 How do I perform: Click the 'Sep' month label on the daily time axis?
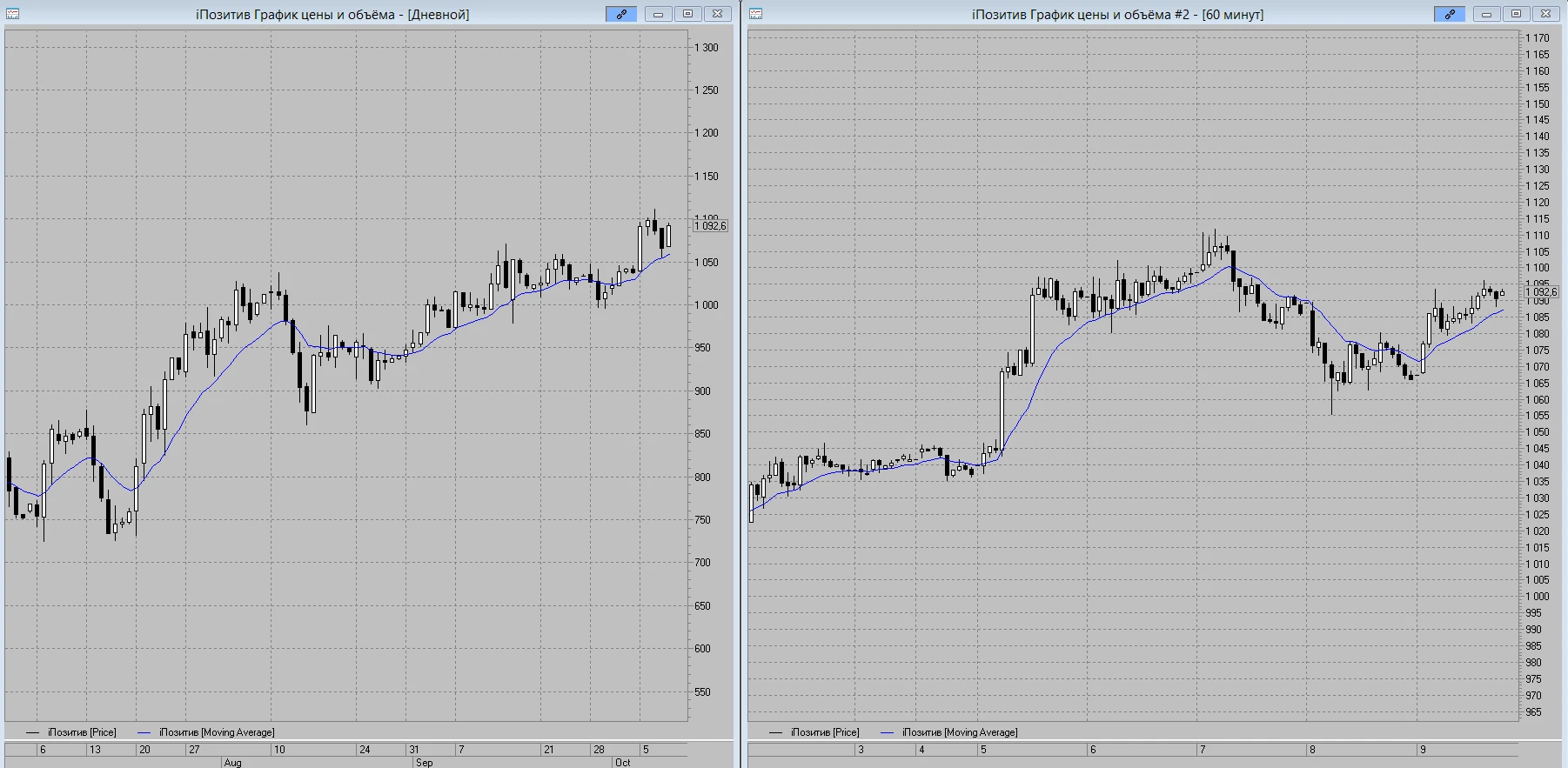point(425,763)
